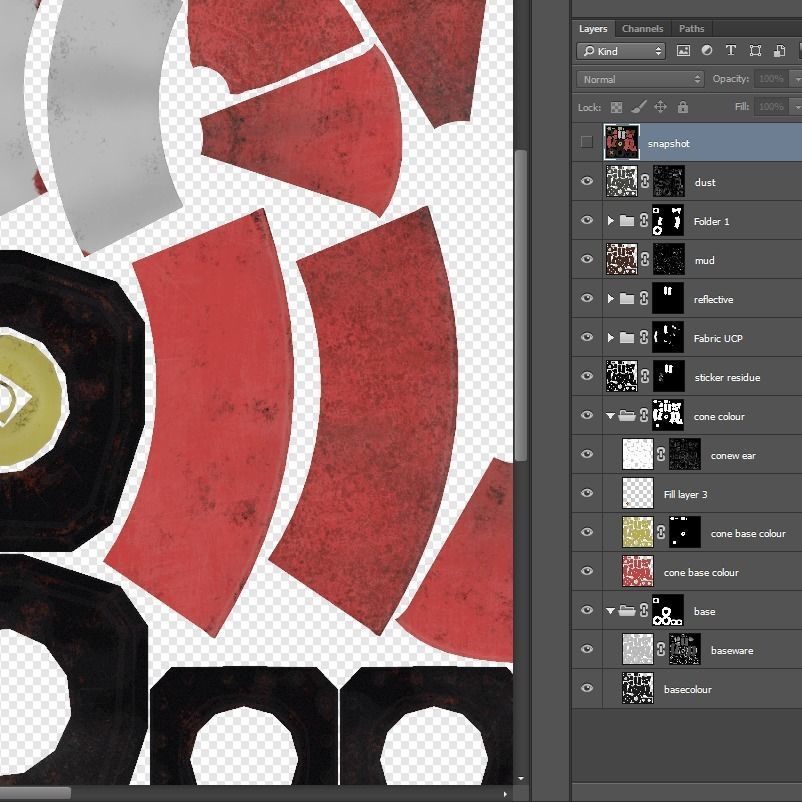Screen dimensions: 802x802
Task: Click mask link icon on mud layer
Action: [x=644, y=259]
